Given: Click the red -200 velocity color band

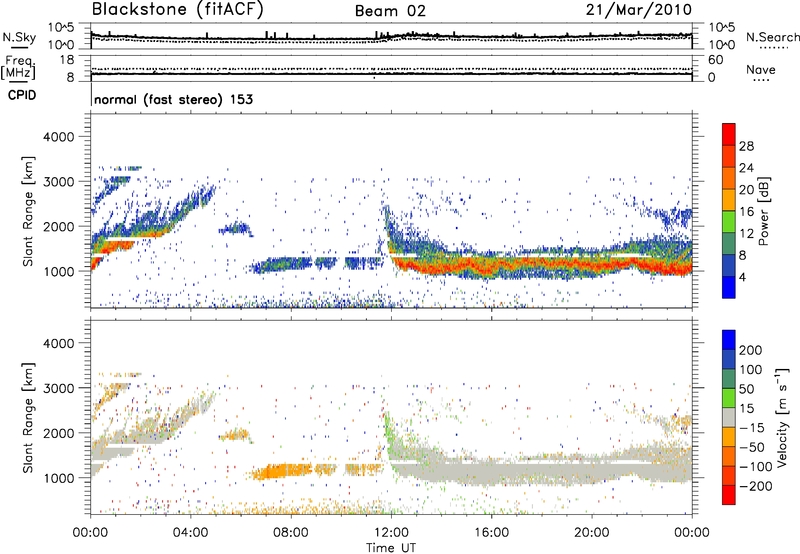Looking at the screenshot, I should pos(729,495).
